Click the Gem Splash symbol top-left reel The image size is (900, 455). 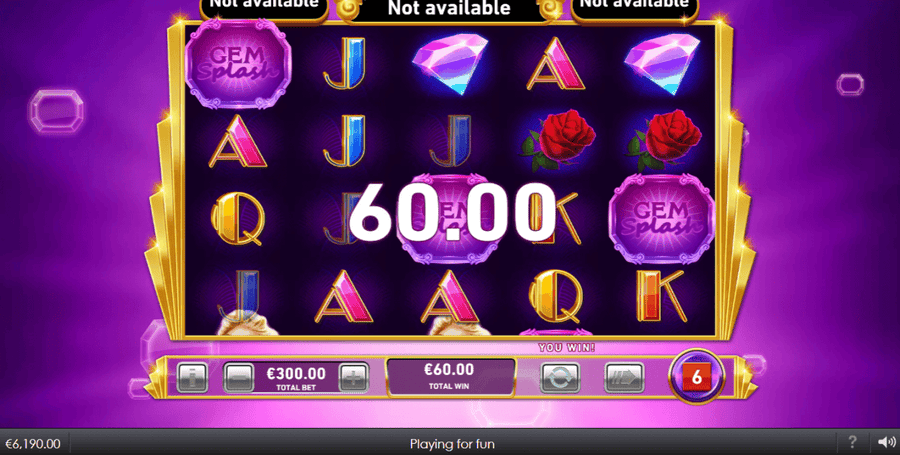pyautogui.click(x=238, y=64)
